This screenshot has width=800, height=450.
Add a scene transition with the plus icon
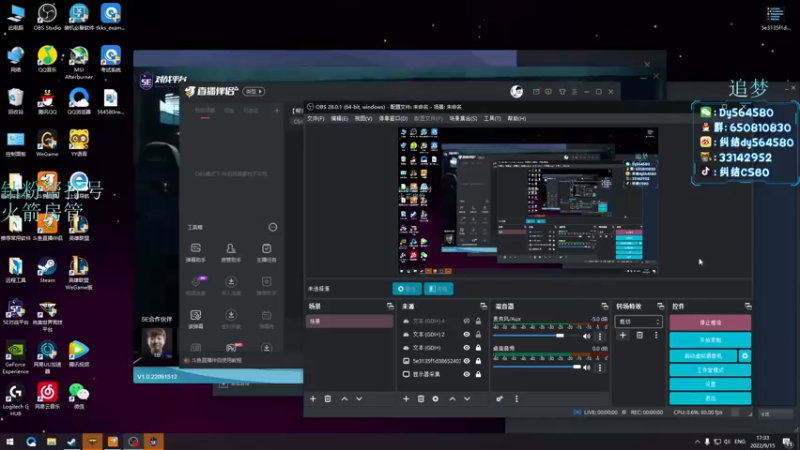click(x=622, y=335)
